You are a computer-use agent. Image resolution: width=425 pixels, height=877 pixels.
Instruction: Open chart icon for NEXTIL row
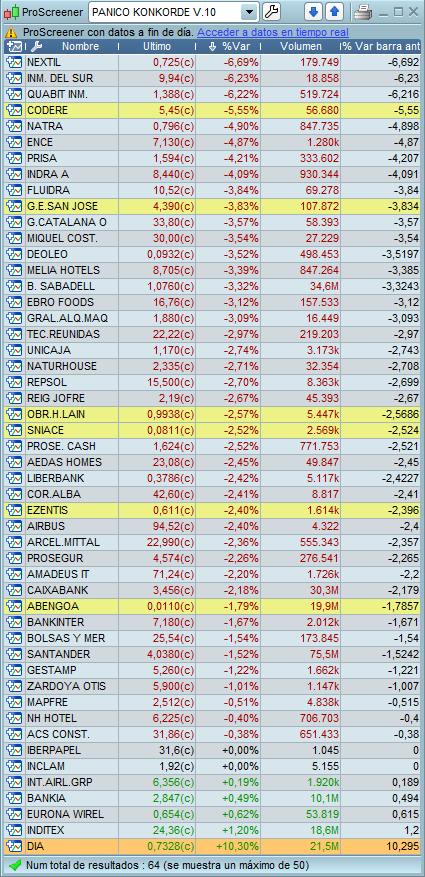tap(13, 63)
